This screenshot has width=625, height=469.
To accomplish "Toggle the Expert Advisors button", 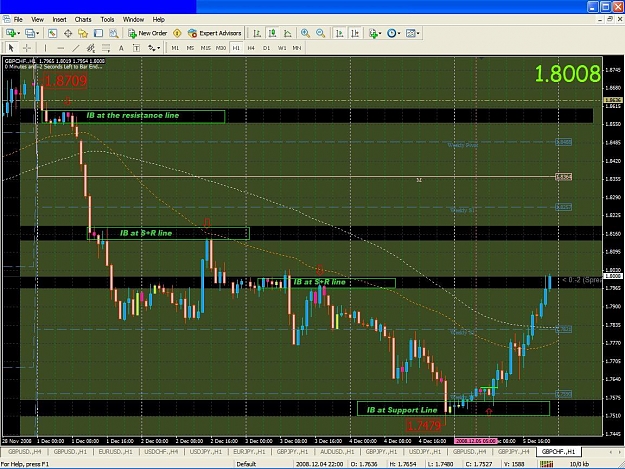I will pyautogui.click(x=214, y=33).
